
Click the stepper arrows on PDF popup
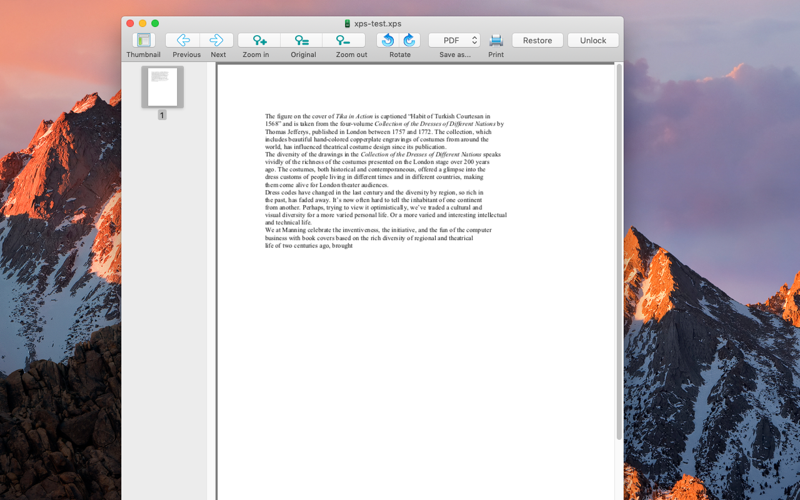tap(474, 40)
